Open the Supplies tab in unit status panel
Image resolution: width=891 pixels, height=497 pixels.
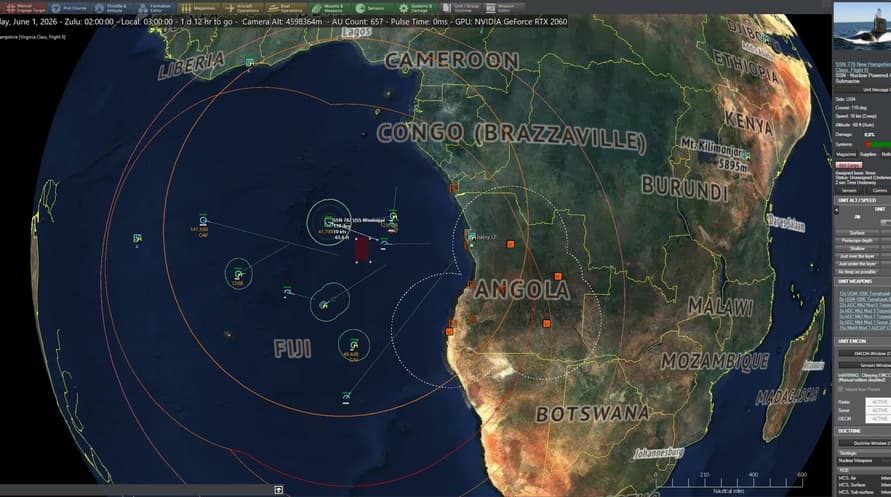coord(868,154)
